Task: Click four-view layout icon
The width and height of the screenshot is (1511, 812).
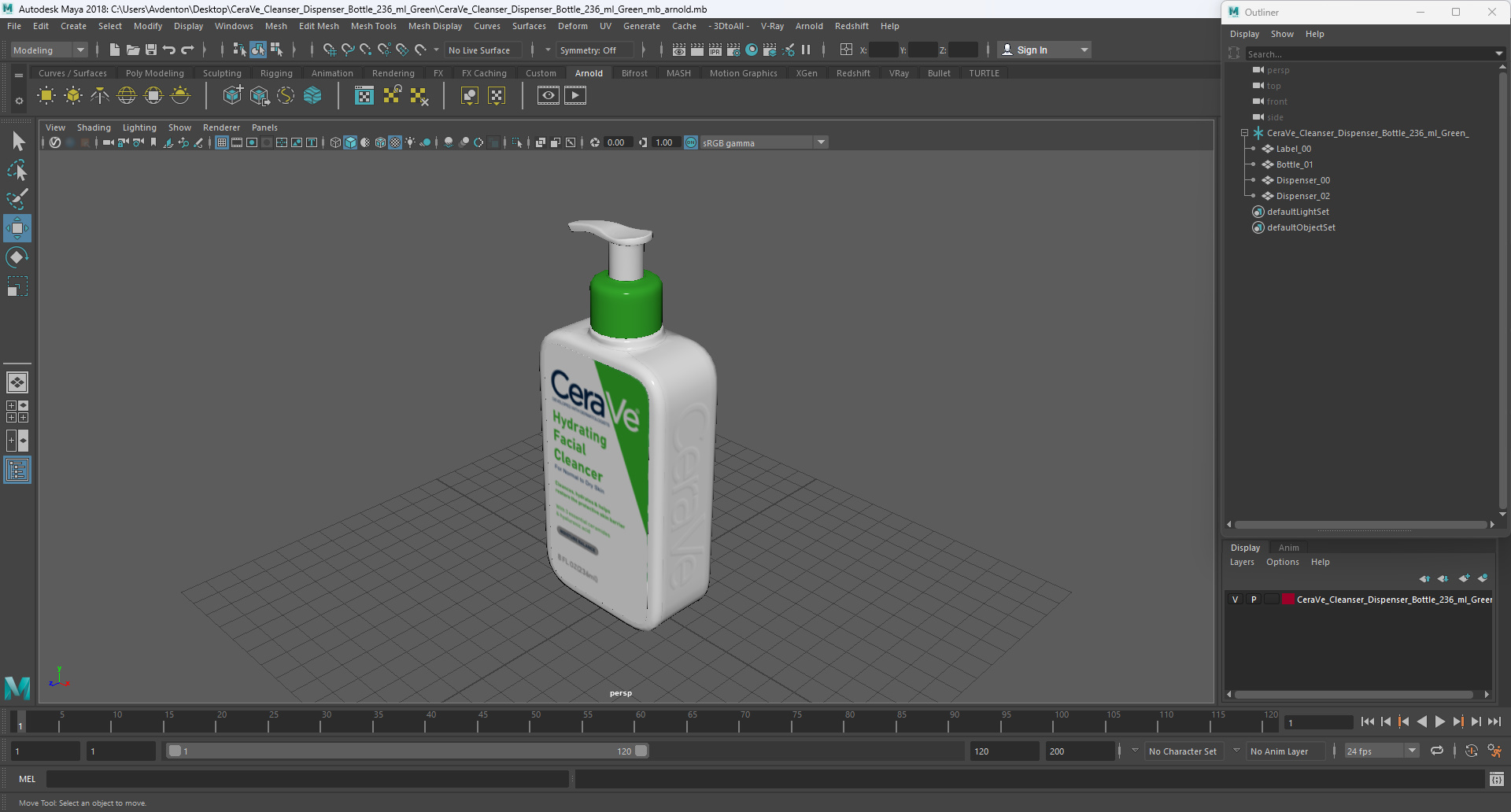Action: point(17,412)
